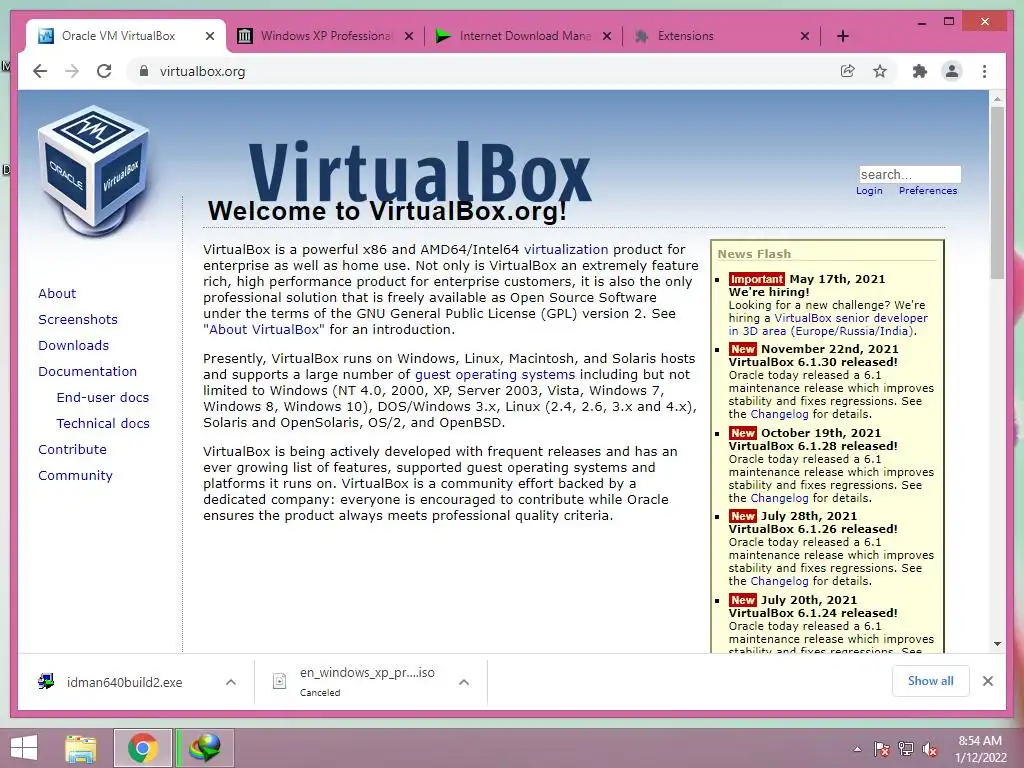Click the "Welcome to VirtualBox.org!" heading
1024x768 pixels.
pyautogui.click(x=387, y=211)
